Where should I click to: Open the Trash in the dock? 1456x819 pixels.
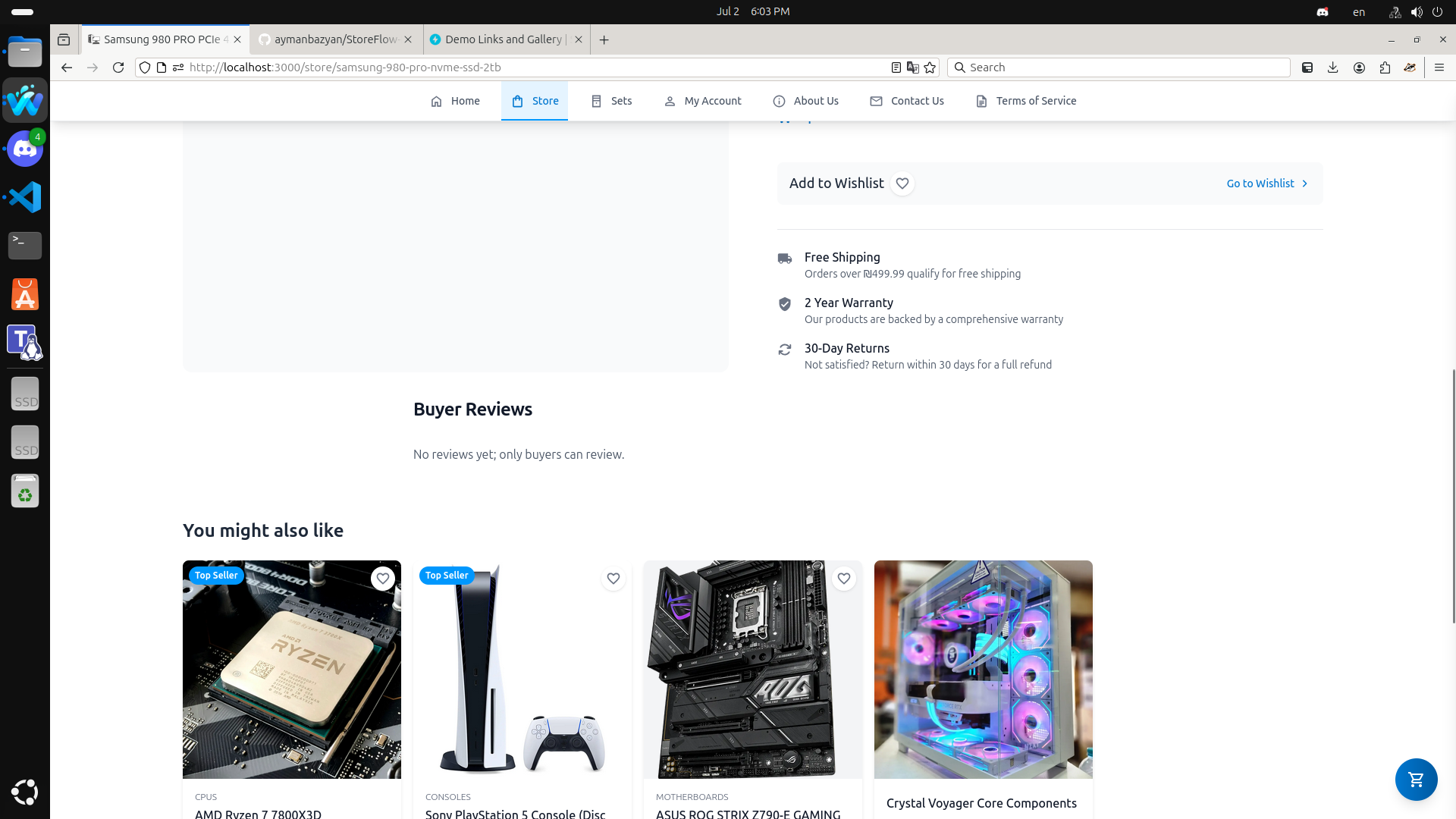pyautogui.click(x=25, y=491)
